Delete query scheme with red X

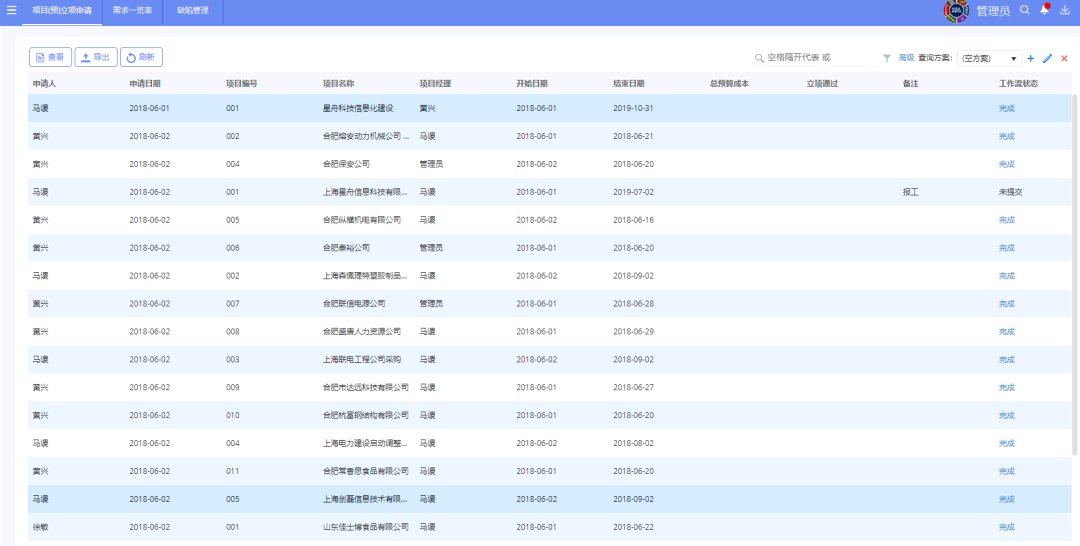pos(1064,59)
